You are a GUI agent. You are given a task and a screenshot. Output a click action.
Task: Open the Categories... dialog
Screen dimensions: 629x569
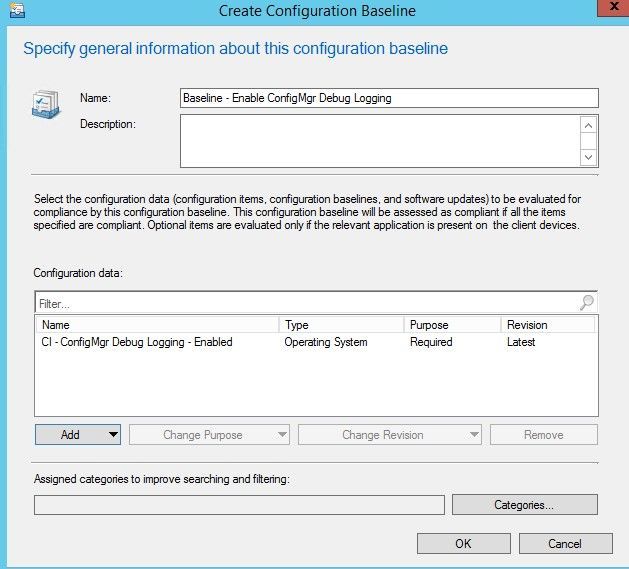tap(525, 505)
